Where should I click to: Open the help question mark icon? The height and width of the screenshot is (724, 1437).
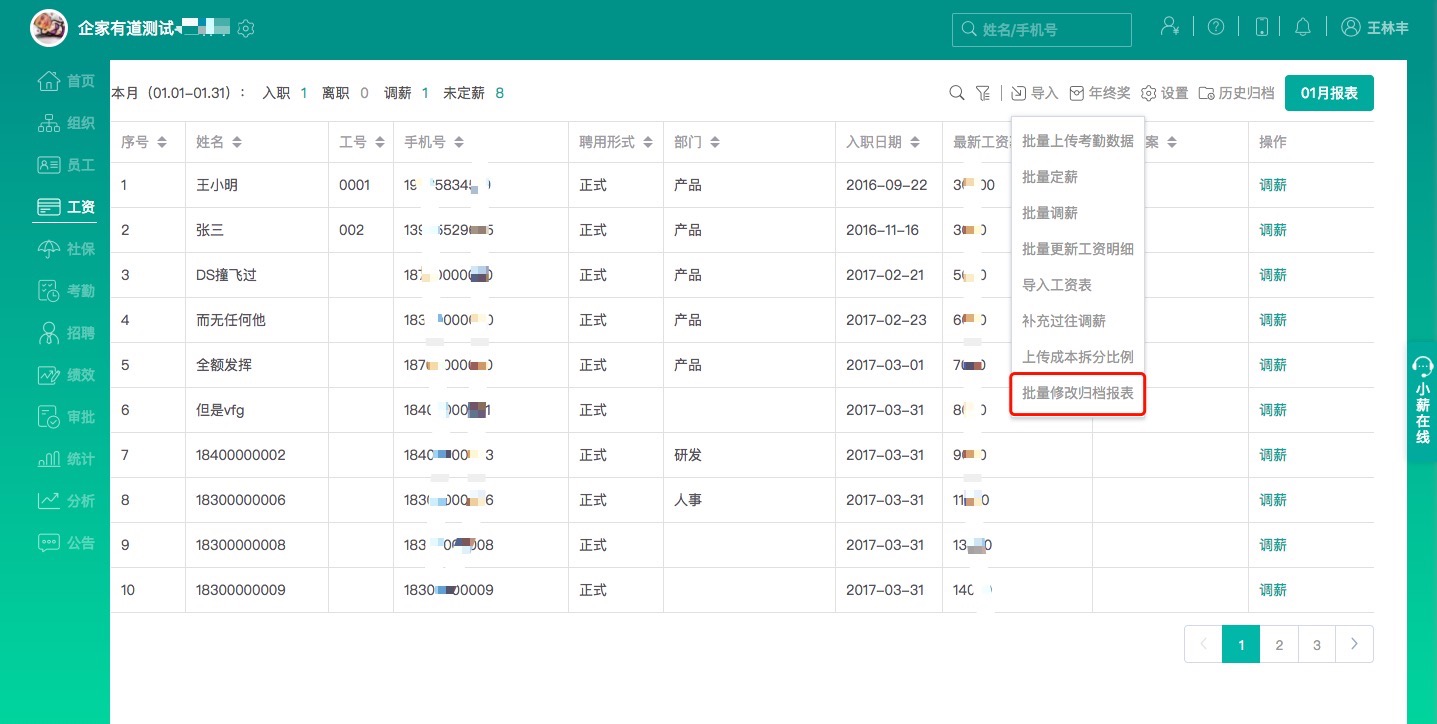(1216, 27)
